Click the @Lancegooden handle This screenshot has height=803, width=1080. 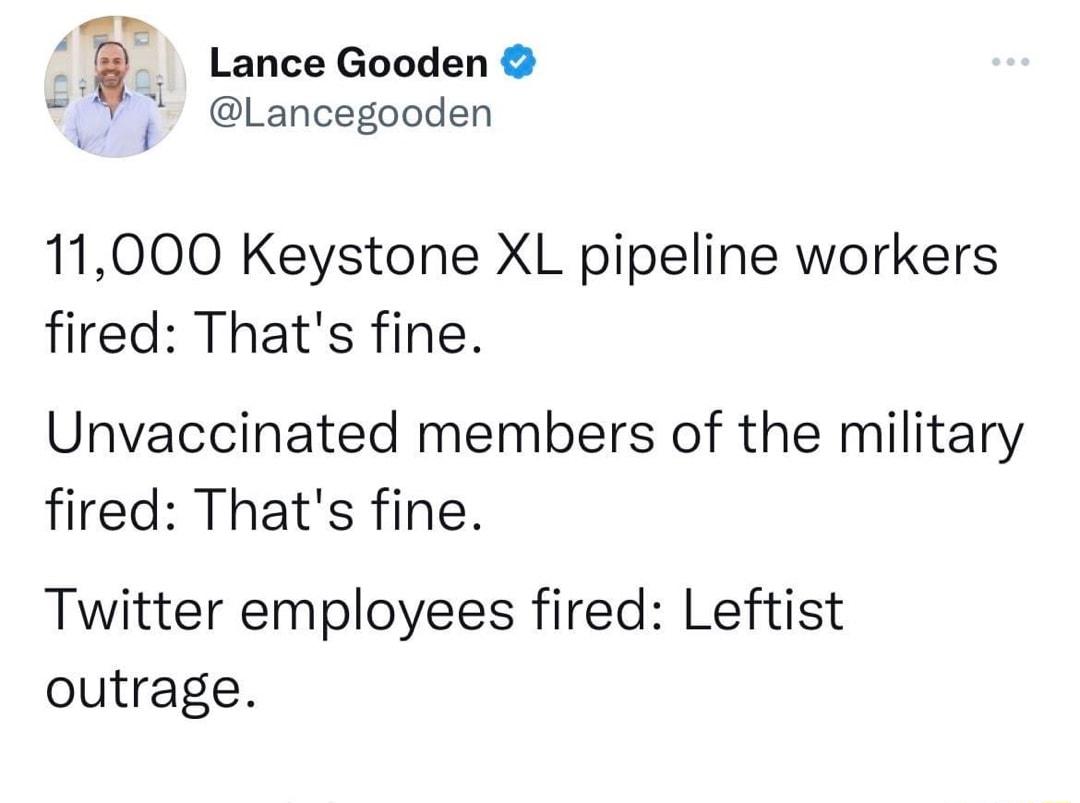pyautogui.click(x=348, y=112)
